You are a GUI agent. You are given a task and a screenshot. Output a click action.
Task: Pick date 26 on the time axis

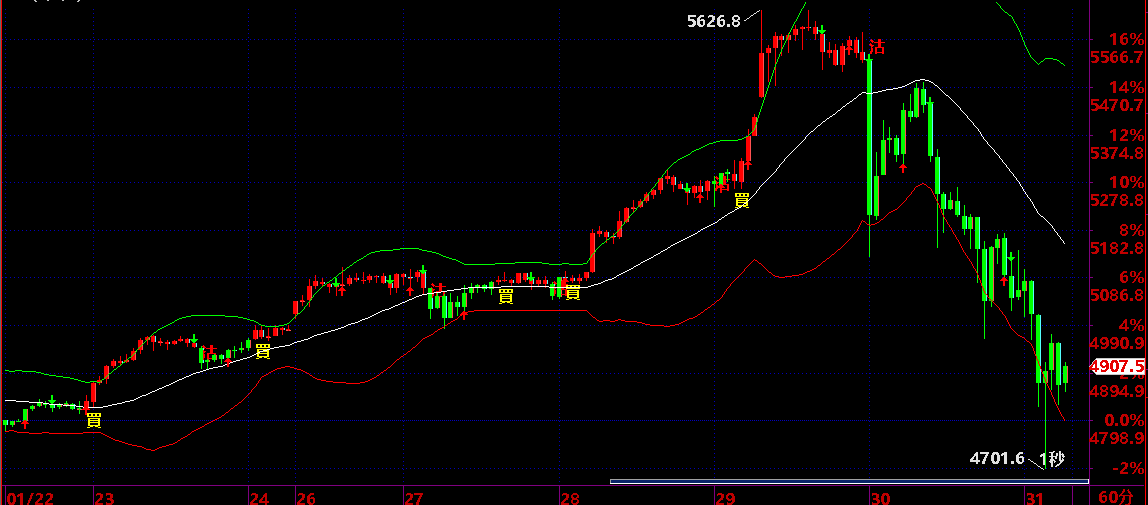306,497
